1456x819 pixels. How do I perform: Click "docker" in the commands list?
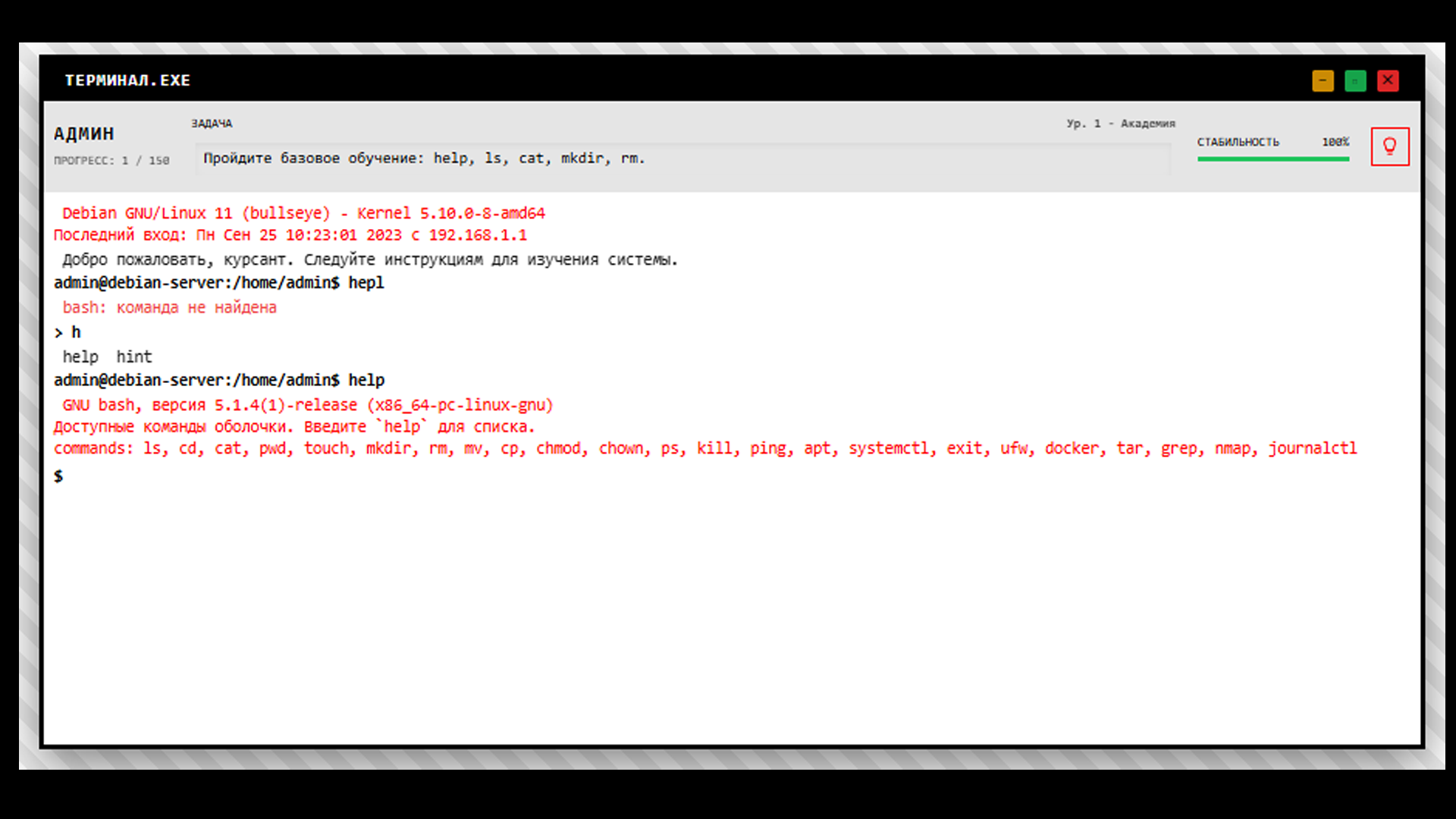tap(1072, 448)
